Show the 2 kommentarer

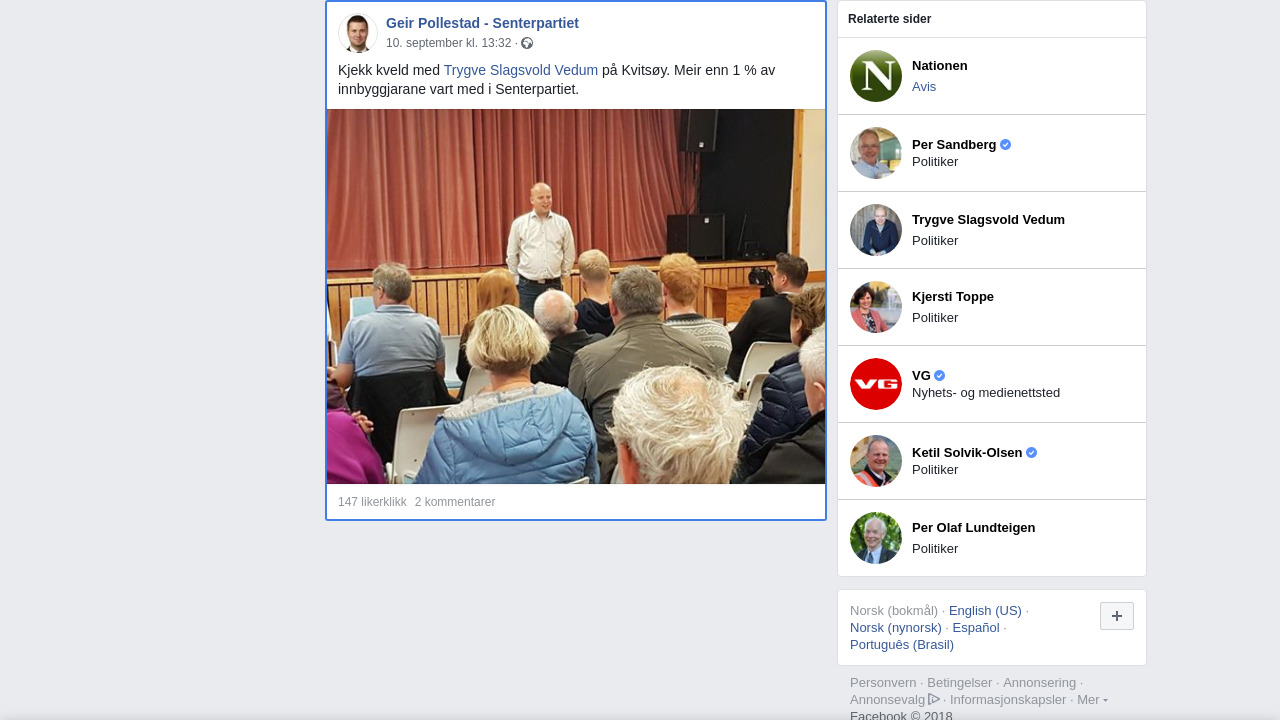coord(455,502)
